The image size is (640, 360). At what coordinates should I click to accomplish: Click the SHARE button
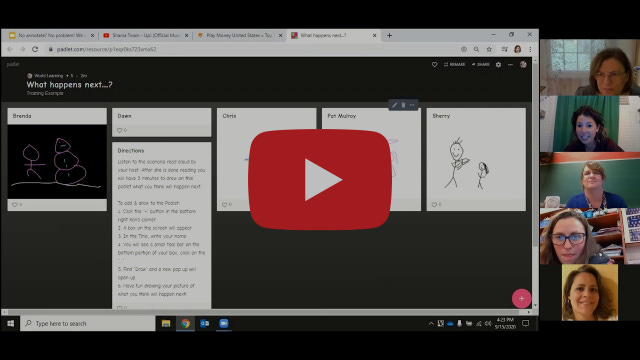(480, 64)
